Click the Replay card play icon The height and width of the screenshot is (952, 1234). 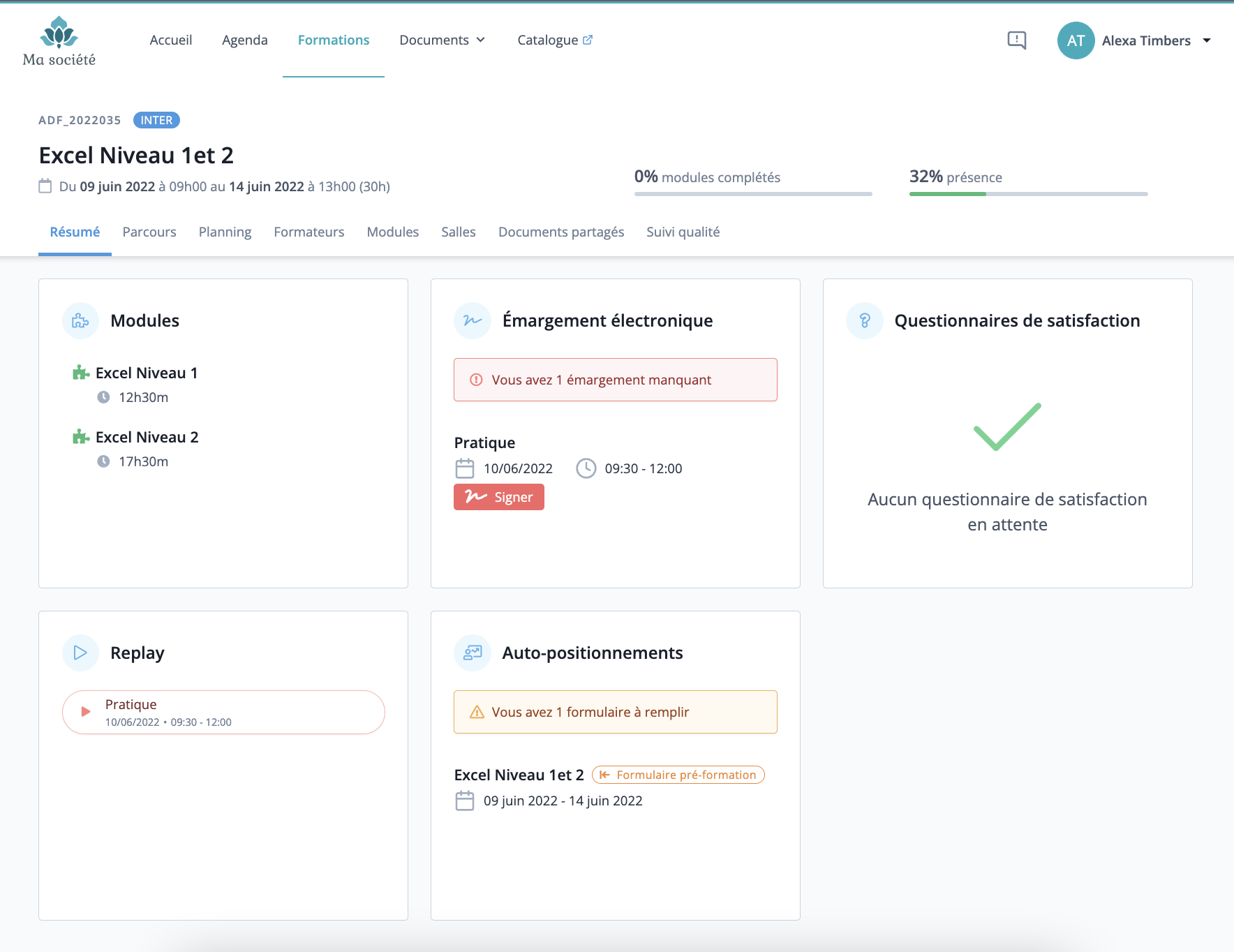point(80,653)
